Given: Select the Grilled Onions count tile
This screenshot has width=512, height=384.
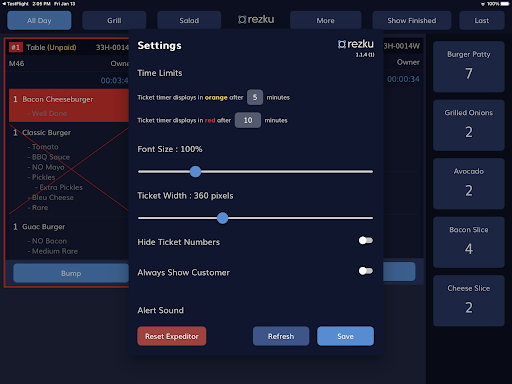Looking at the screenshot, I should click(469, 125).
